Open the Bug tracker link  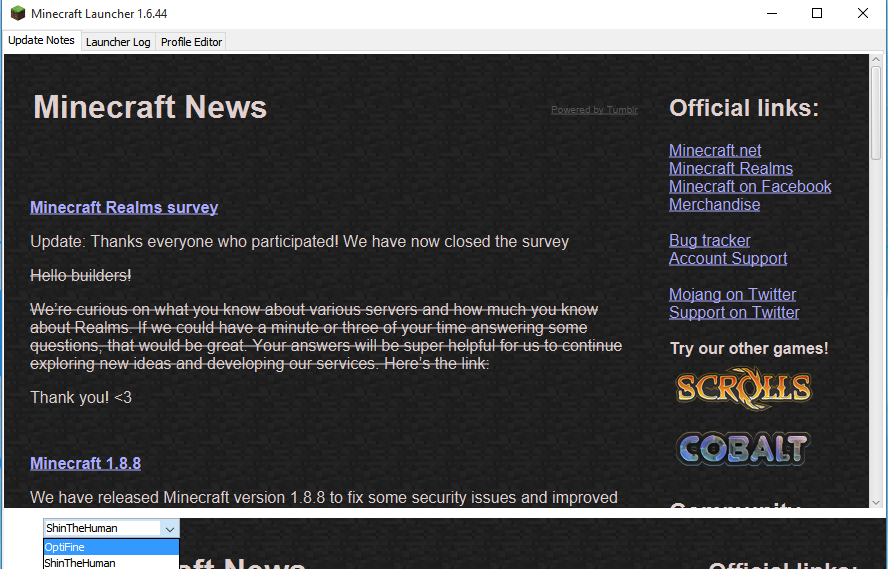point(709,241)
